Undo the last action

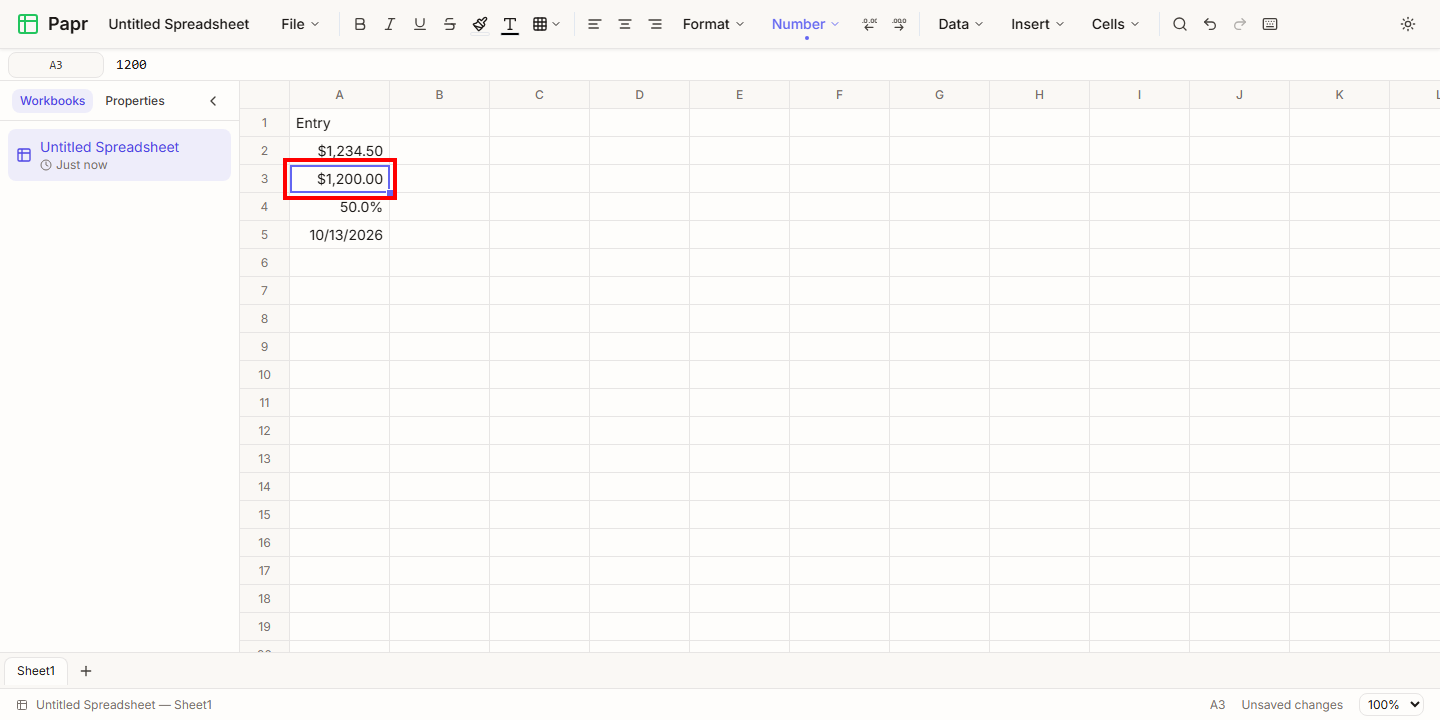click(1210, 24)
